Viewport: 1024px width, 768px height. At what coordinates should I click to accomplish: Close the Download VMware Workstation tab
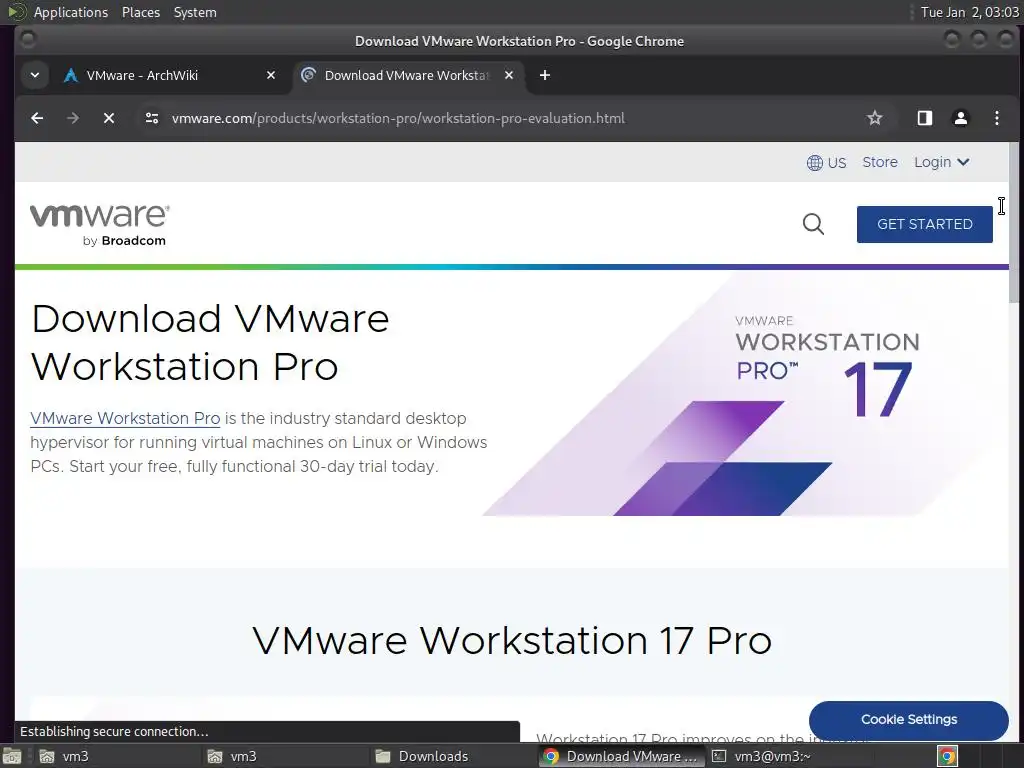point(509,75)
